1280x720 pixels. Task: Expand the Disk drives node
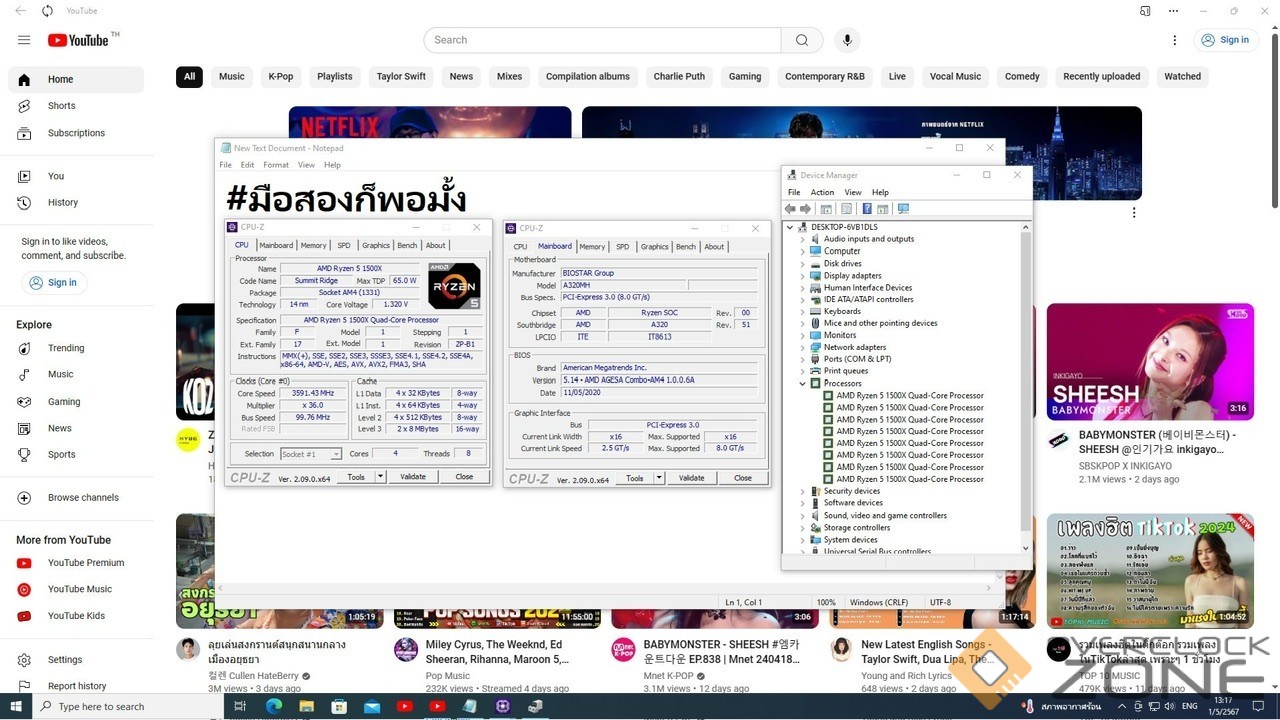(802, 264)
